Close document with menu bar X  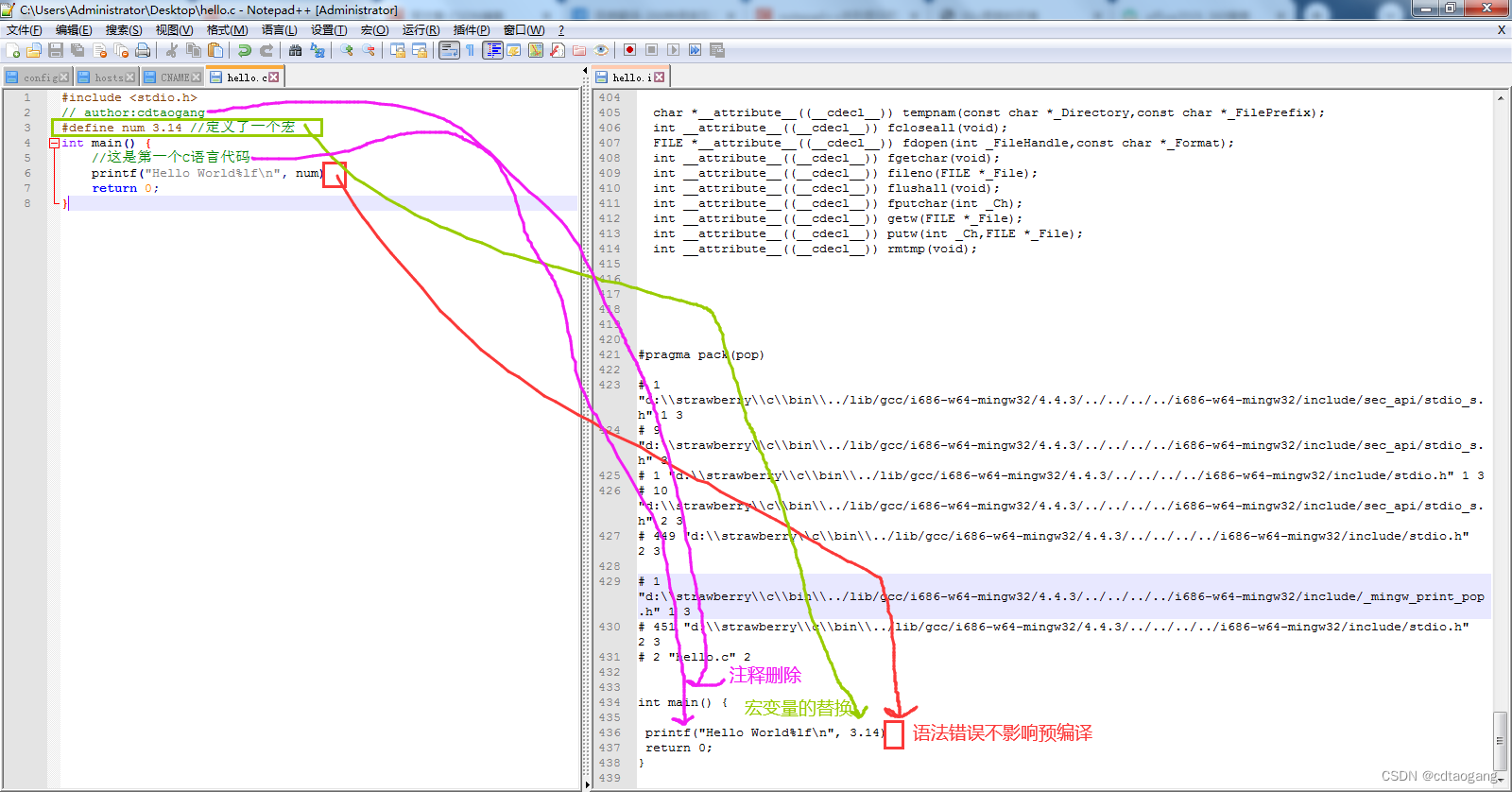pyautogui.click(x=1502, y=30)
